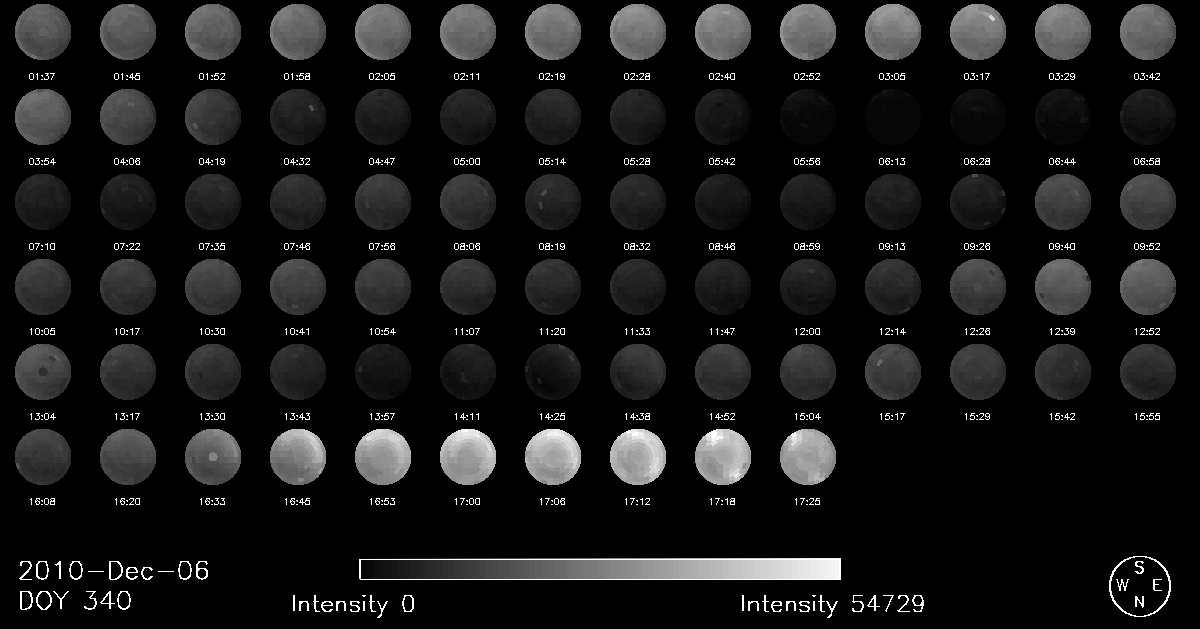Select the 09:52 timestamp text
The image size is (1200, 629).
pyautogui.click(x=1148, y=245)
